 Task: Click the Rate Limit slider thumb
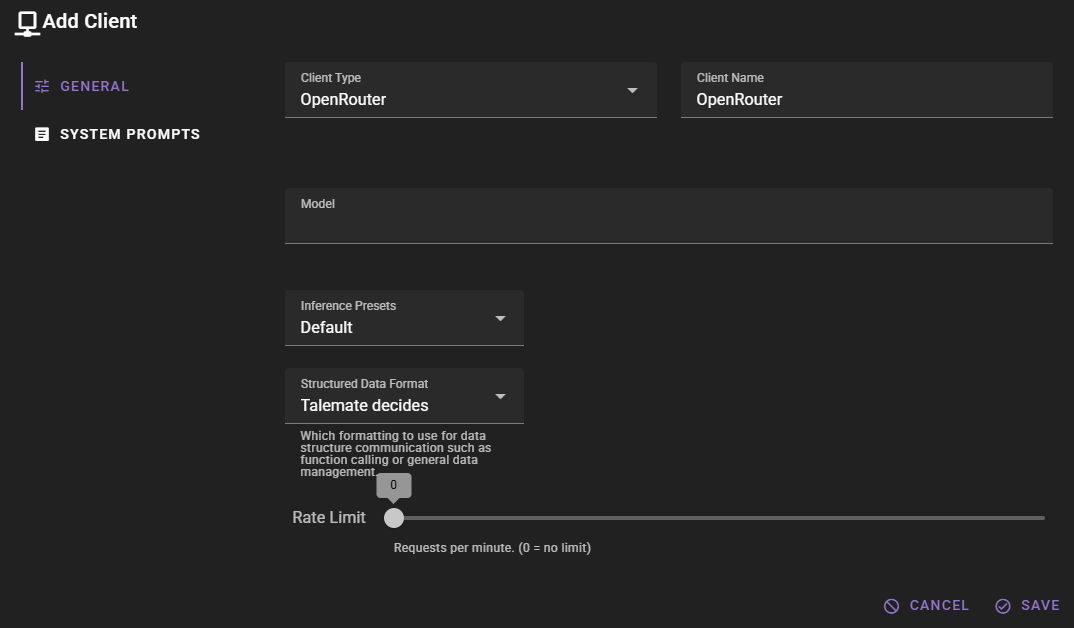pyautogui.click(x=394, y=518)
